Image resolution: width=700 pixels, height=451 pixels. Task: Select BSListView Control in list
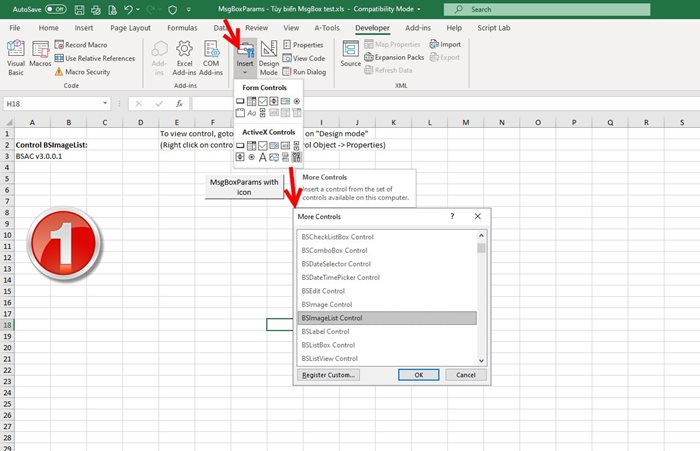pyautogui.click(x=387, y=359)
